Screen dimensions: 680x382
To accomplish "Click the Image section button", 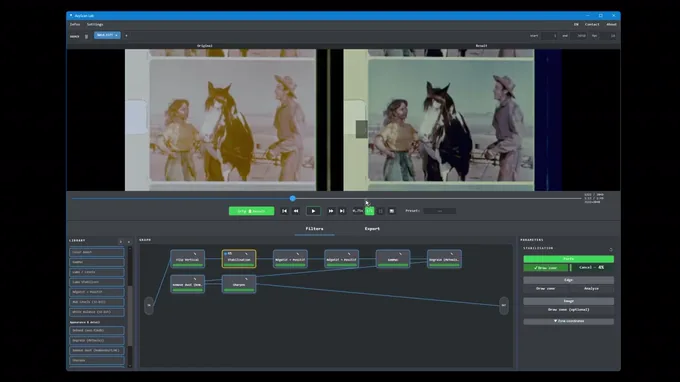I will [569, 301].
